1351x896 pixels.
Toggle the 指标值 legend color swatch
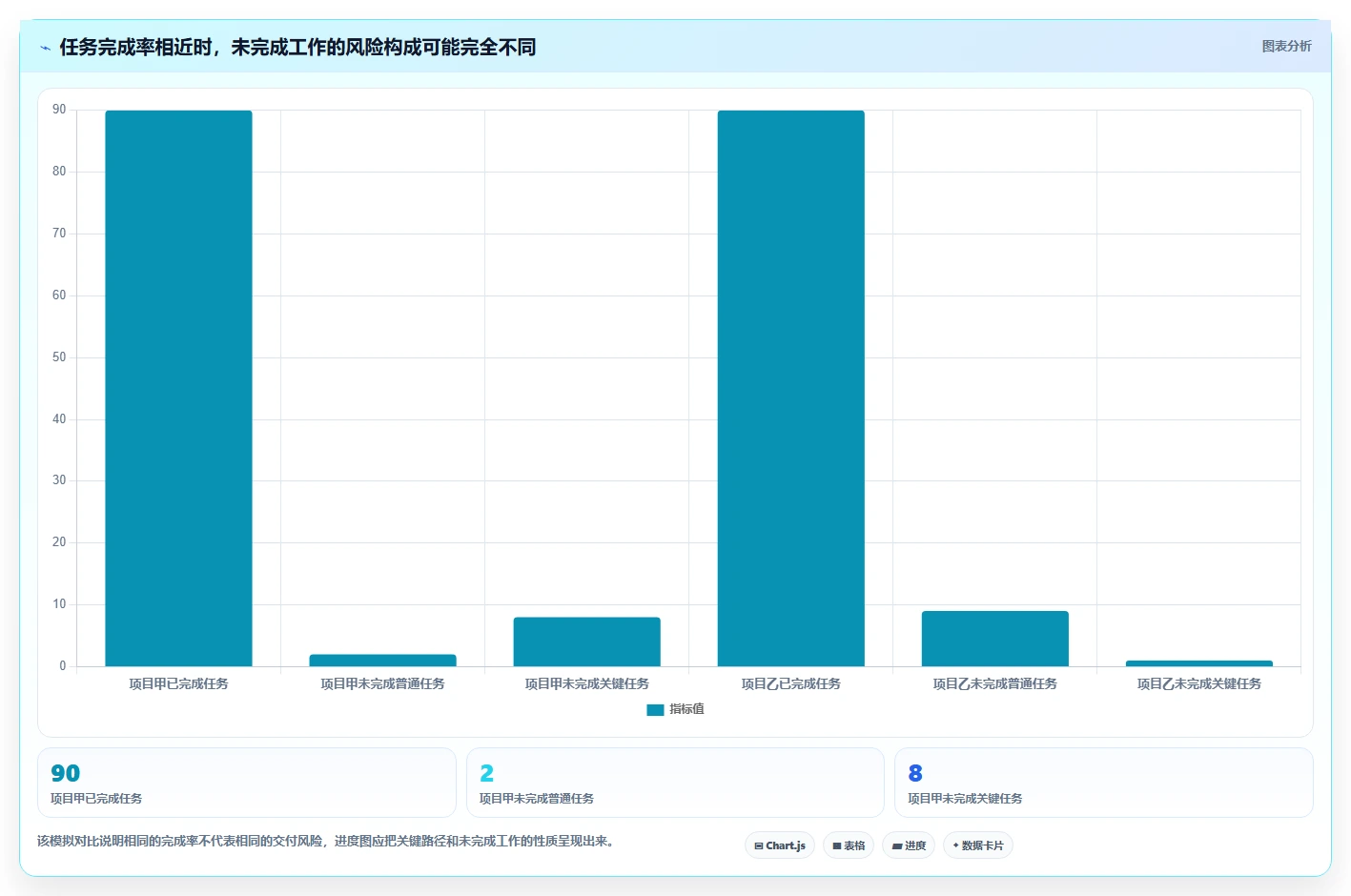pyautogui.click(x=655, y=710)
